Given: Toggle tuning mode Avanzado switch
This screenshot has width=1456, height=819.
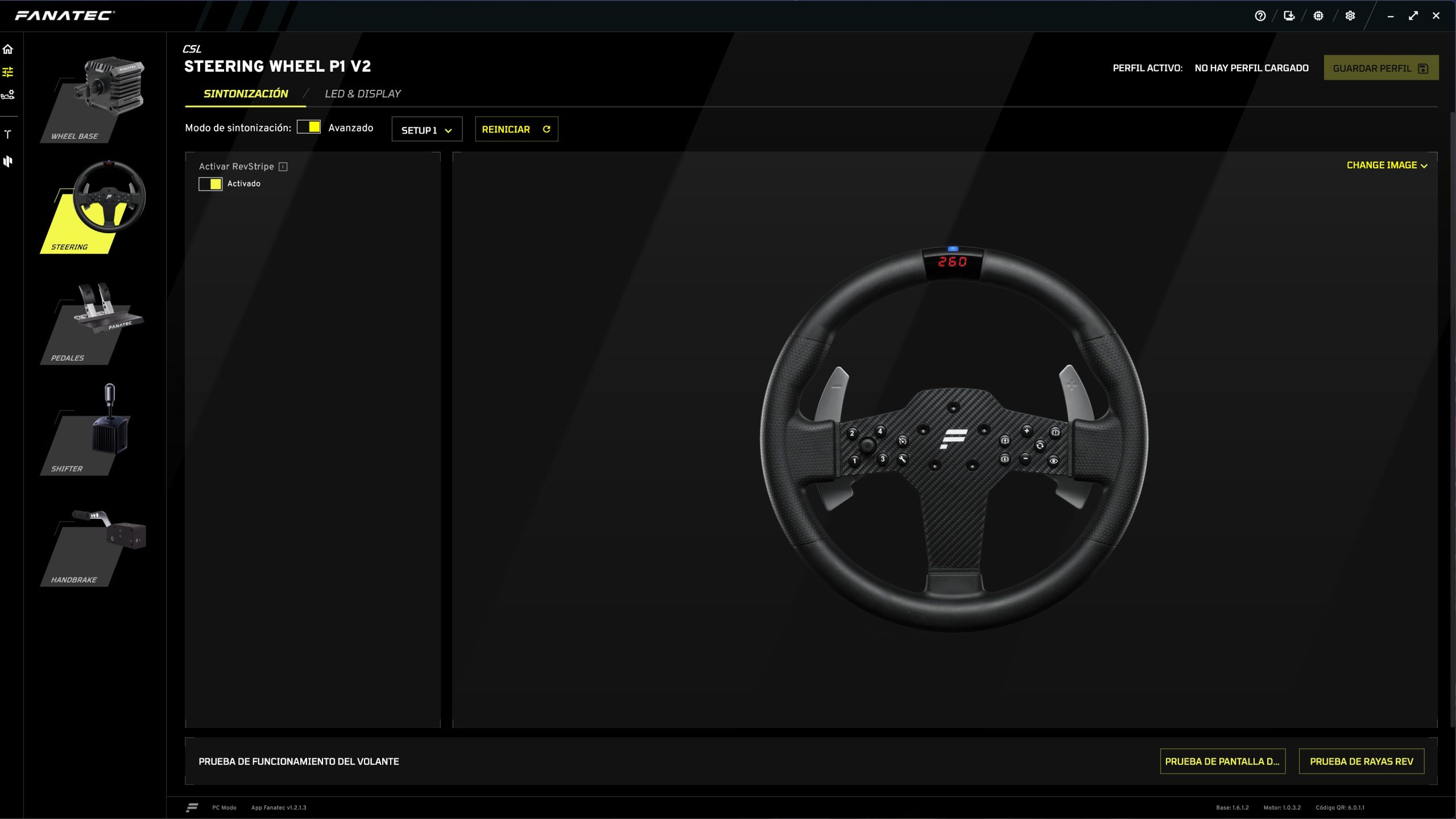Looking at the screenshot, I should (x=309, y=127).
